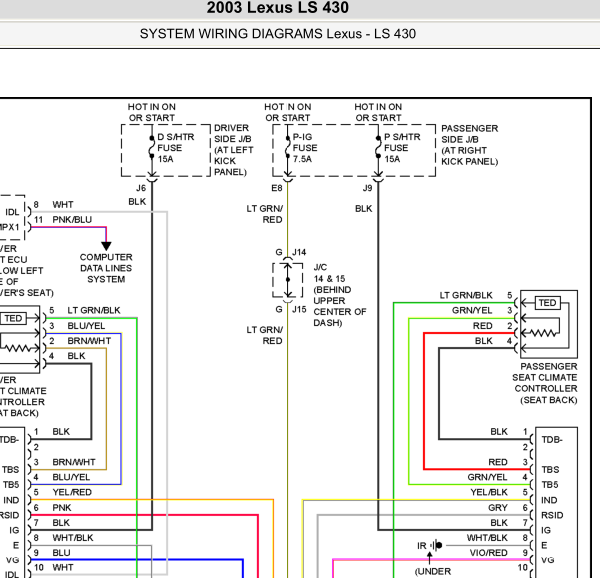Click connector label "J6"
This screenshot has width=600, height=578.
click(141, 188)
